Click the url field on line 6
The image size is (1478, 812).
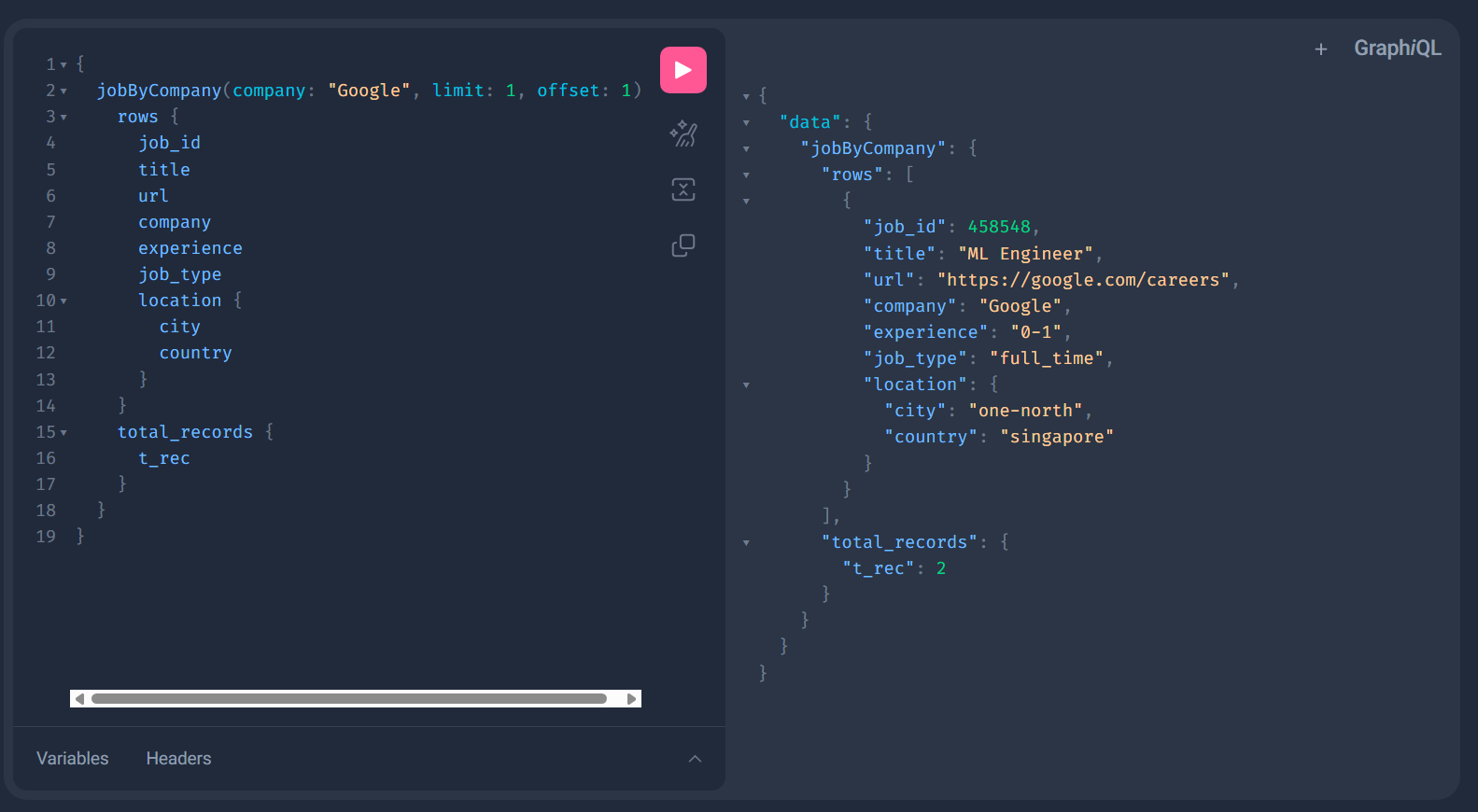click(154, 196)
